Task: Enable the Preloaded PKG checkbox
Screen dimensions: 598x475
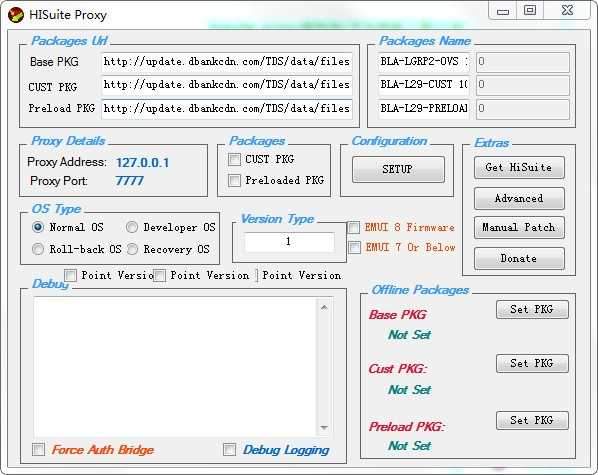Action: click(234, 180)
